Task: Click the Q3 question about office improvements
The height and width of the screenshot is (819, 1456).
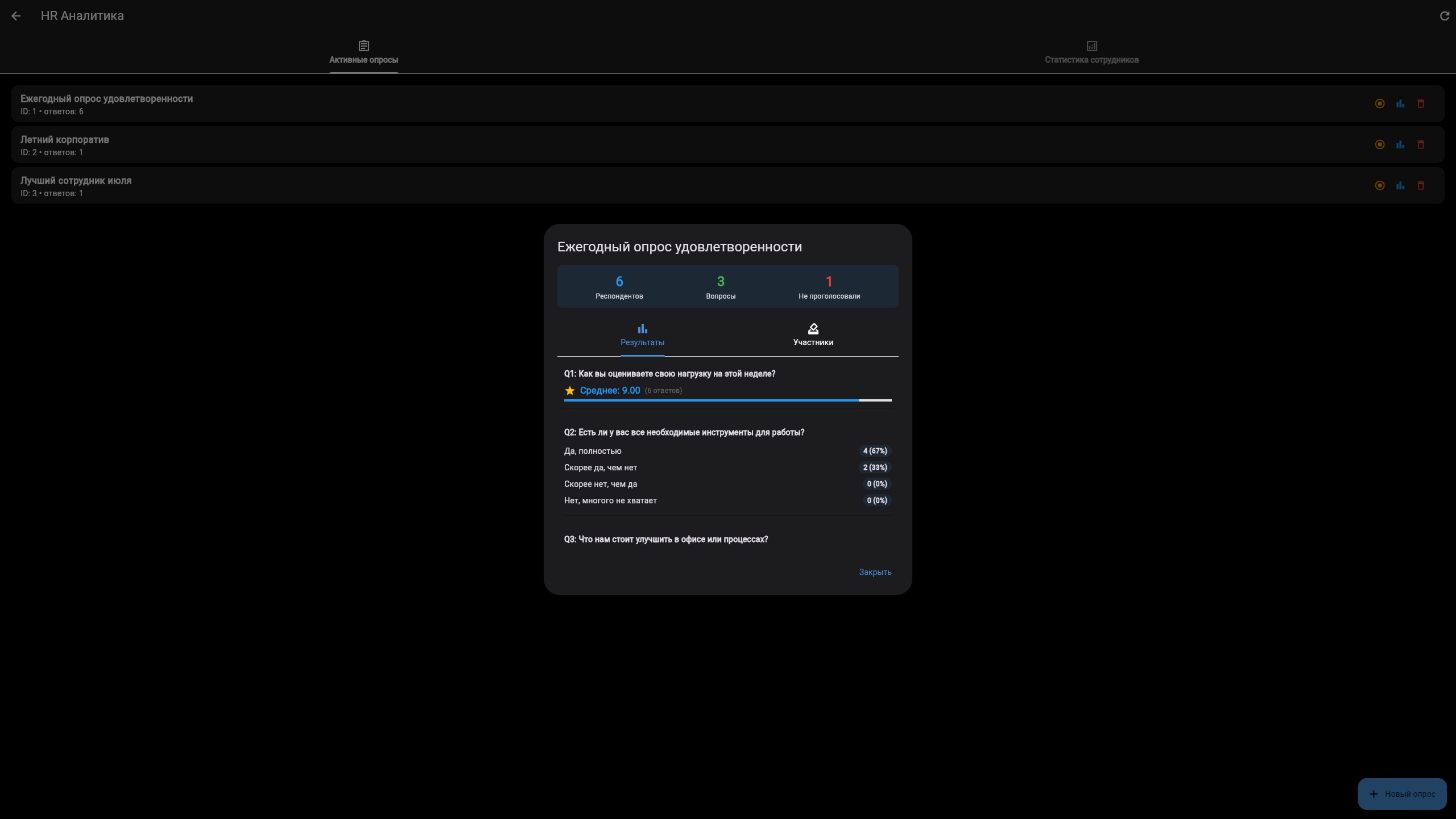Action: [666, 539]
